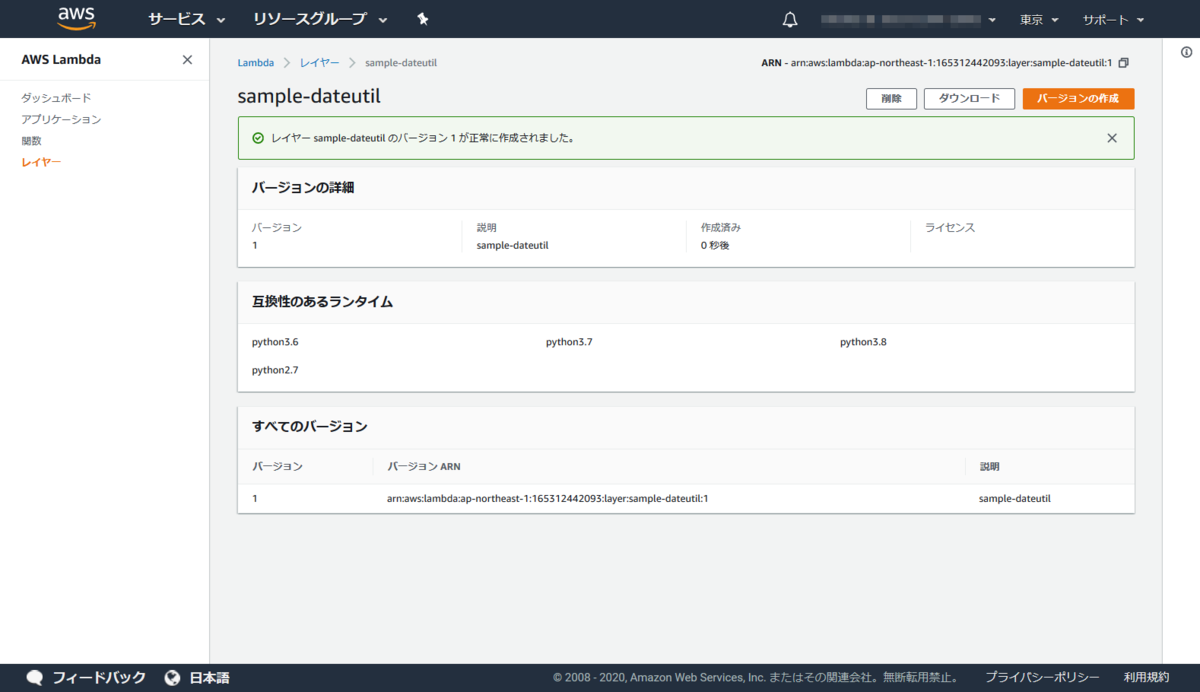Viewport: 1200px width, 692px height.
Task: Close the AWS Lambda side panel
Action: pyautogui.click(x=187, y=59)
